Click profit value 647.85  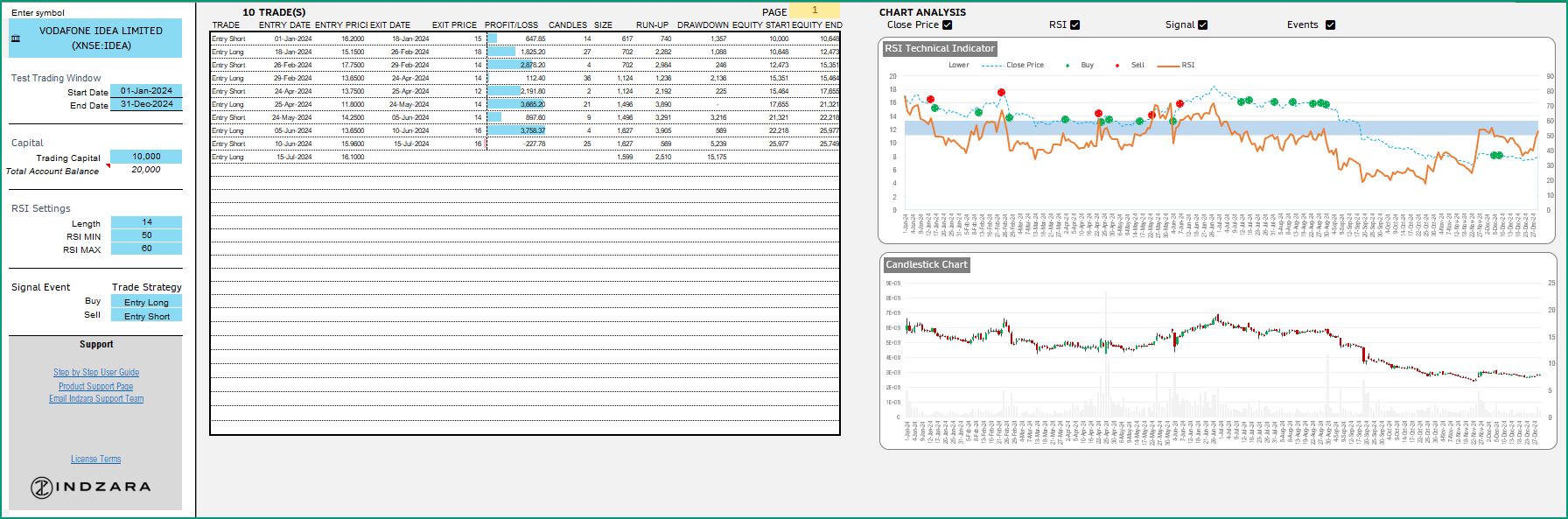(x=535, y=39)
